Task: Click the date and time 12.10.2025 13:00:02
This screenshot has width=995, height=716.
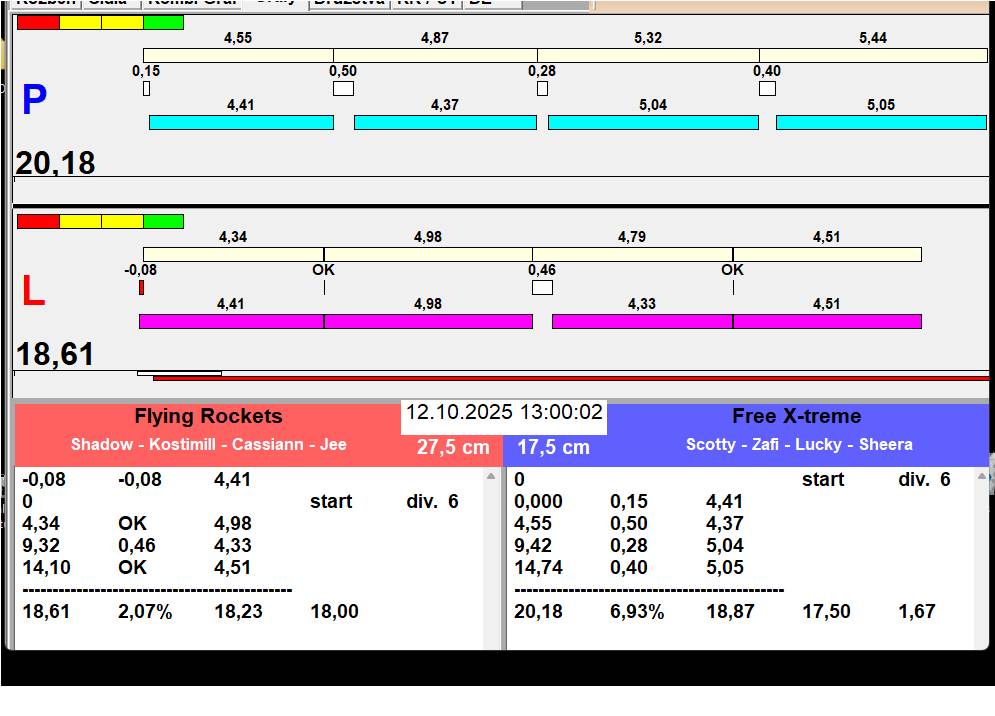Action: (504, 412)
